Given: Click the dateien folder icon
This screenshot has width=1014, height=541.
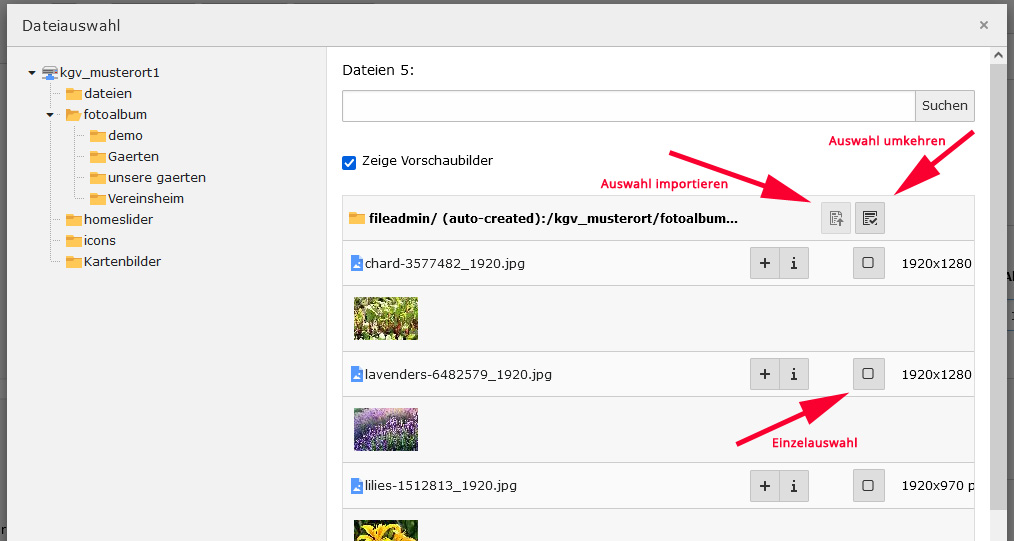Looking at the screenshot, I should tap(74, 94).
